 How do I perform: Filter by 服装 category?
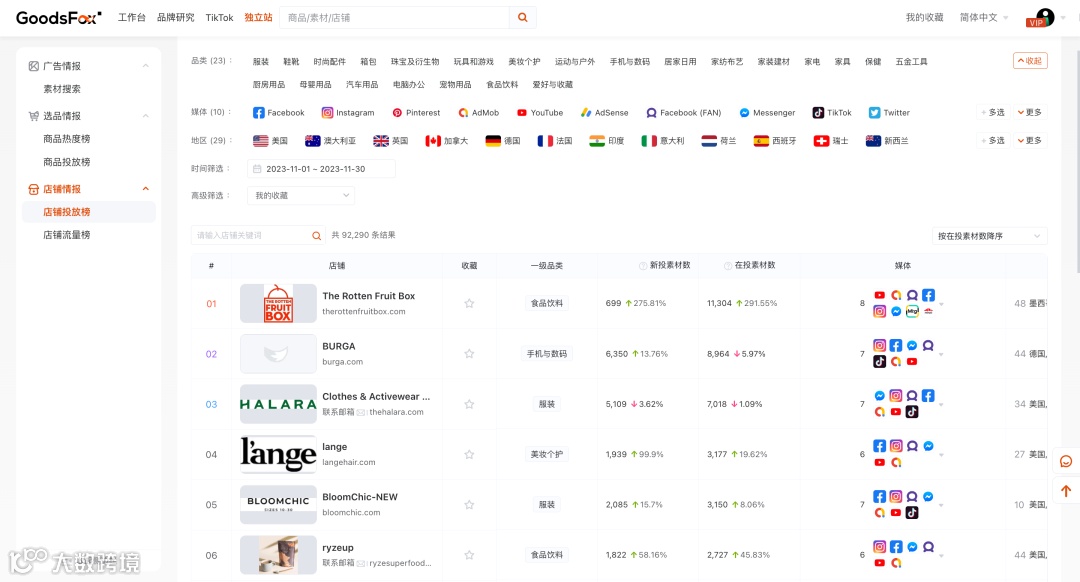click(x=260, y=62)
